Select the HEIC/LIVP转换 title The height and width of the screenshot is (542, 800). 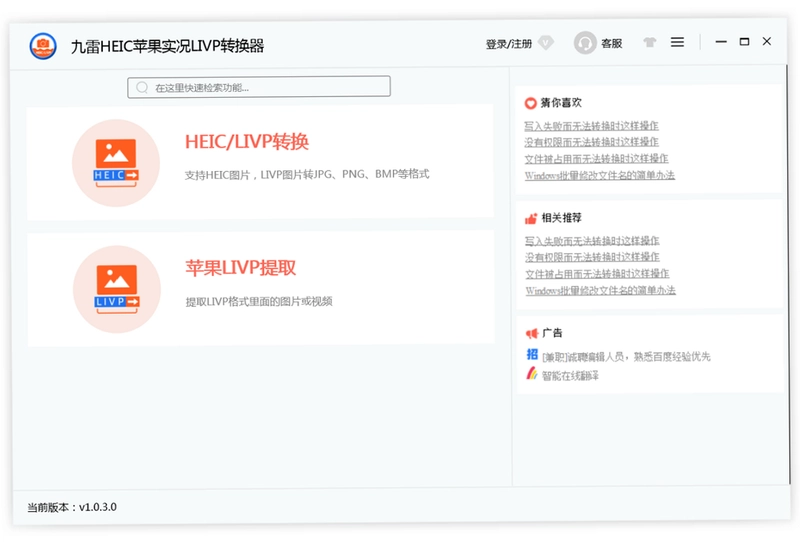coord(247,142)
